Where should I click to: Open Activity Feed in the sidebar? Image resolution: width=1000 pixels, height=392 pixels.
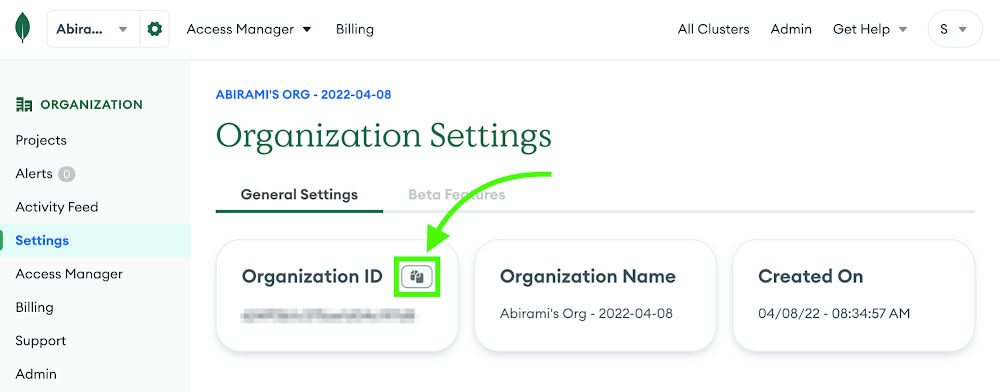click(x=57, y=207)
